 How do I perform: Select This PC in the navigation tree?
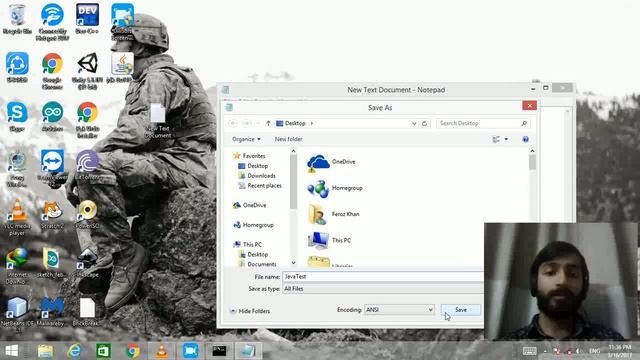[248, 244]
